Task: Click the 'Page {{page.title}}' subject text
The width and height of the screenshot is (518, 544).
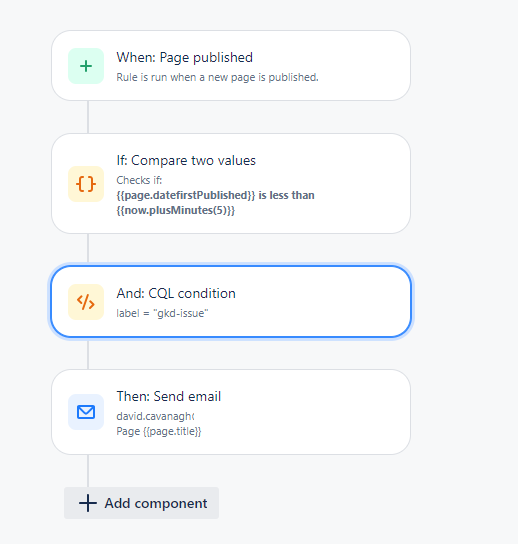Action: 159,431
